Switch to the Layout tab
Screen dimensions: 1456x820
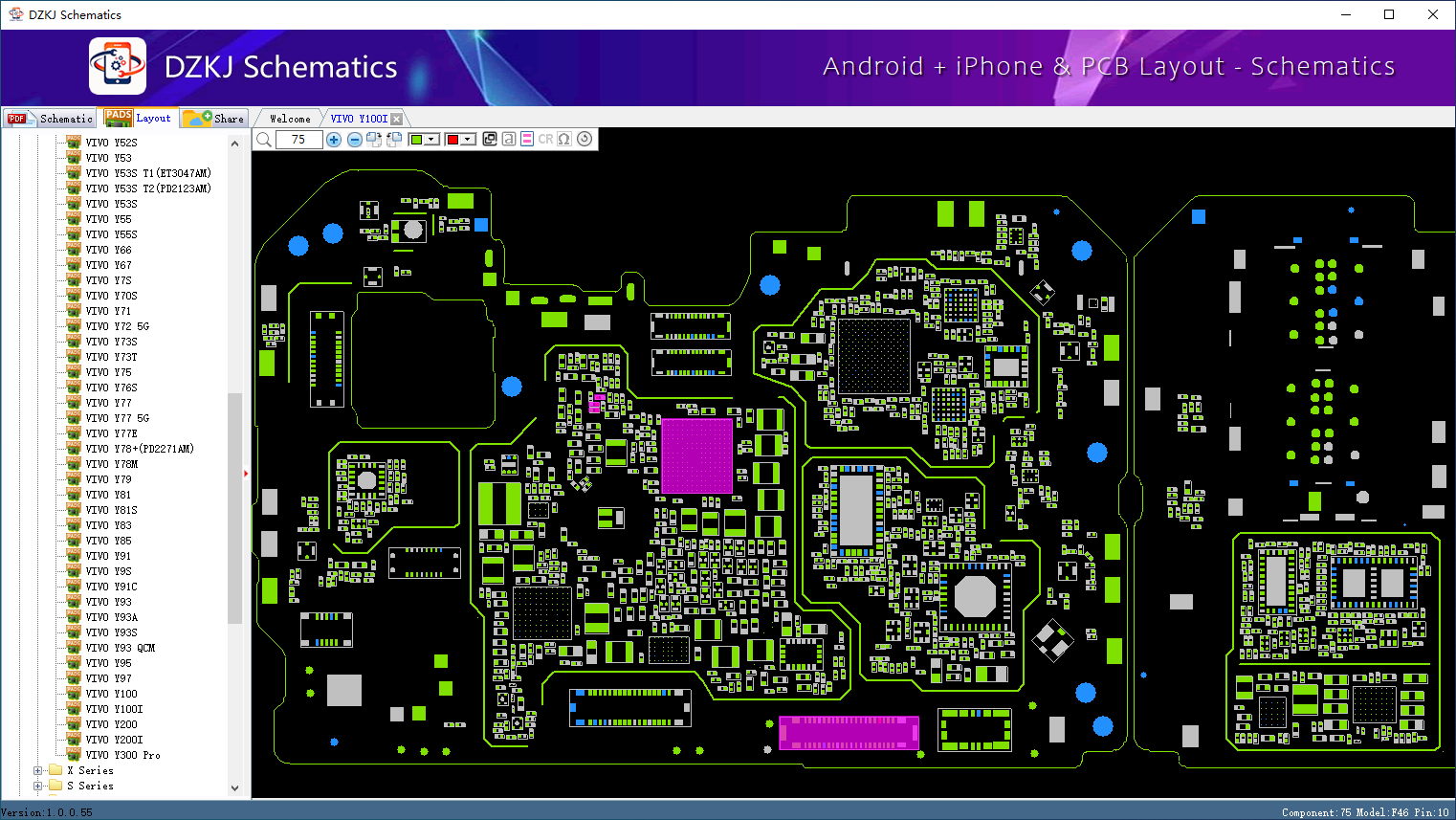pyautogui.click(x=139, y=118)
